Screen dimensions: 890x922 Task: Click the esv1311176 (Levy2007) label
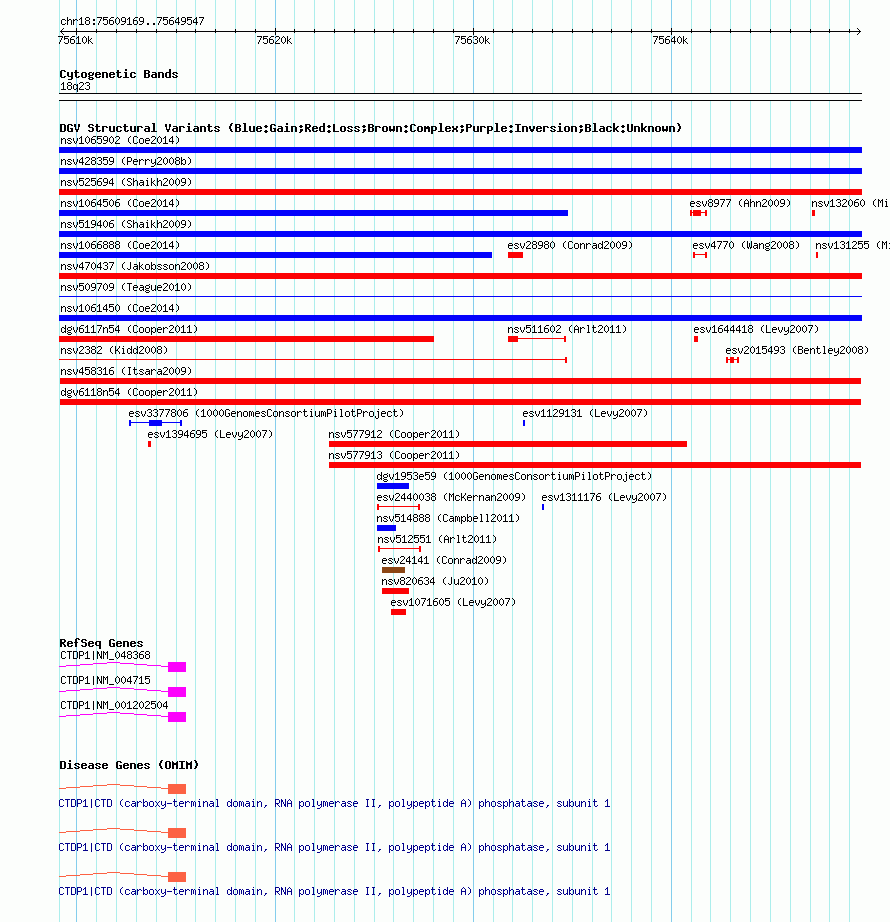(604, 497)
